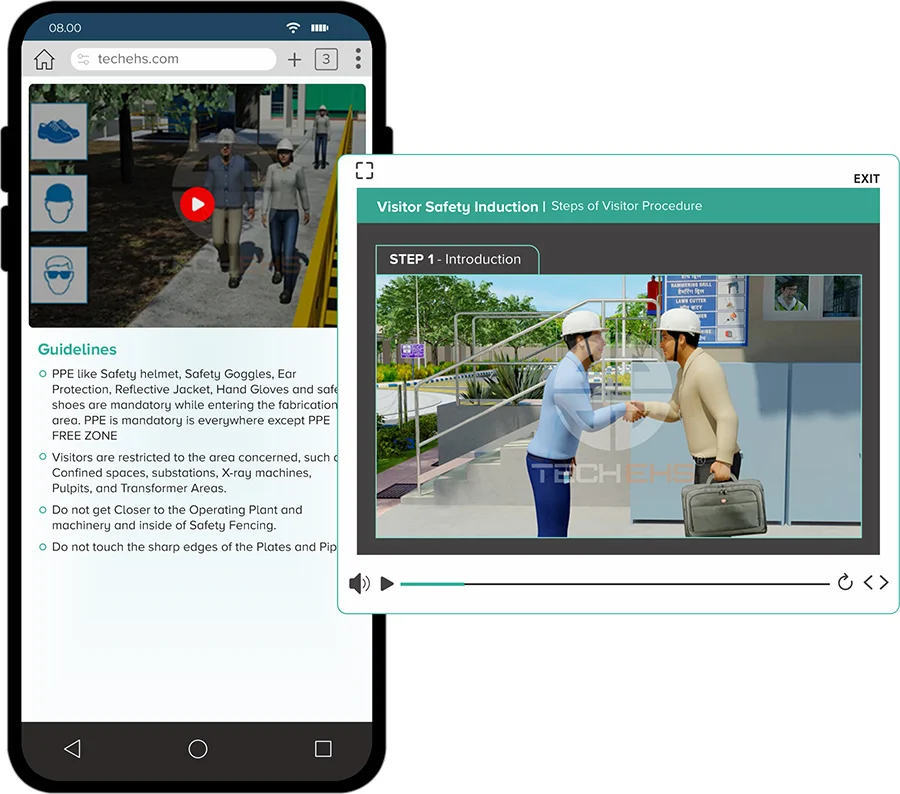Play the video with red play button

[197, 204]
